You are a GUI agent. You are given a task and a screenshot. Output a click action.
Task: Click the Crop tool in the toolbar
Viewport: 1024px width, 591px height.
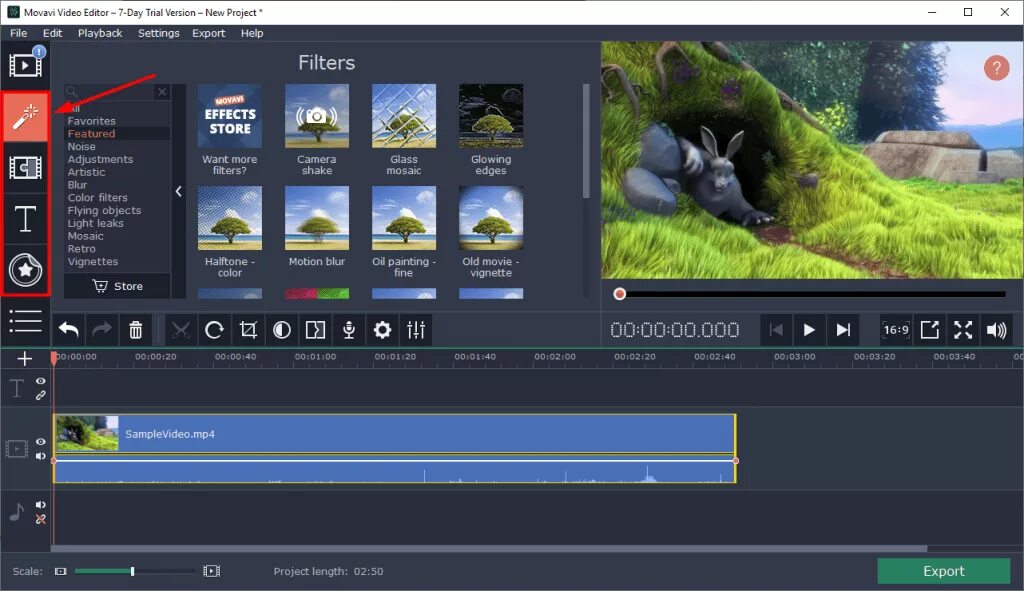click(248, 330)
